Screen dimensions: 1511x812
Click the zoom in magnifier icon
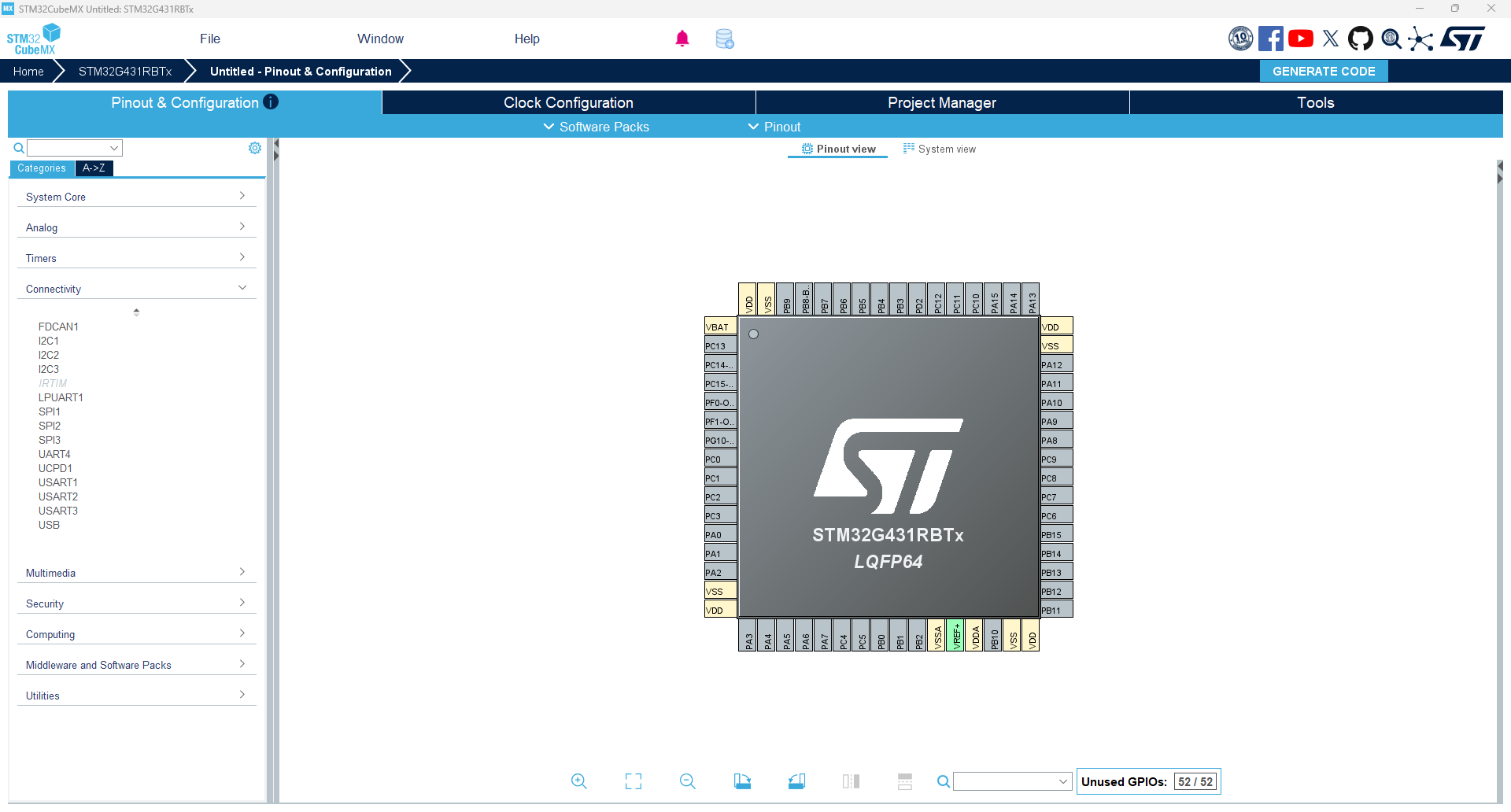[x=578, y=781]
